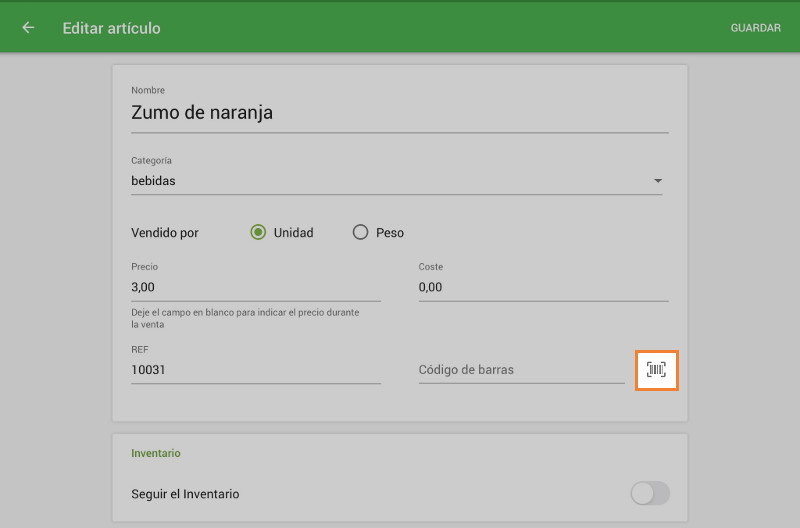
Task: Go back using the arrow icon
Action: coord(28,28)
